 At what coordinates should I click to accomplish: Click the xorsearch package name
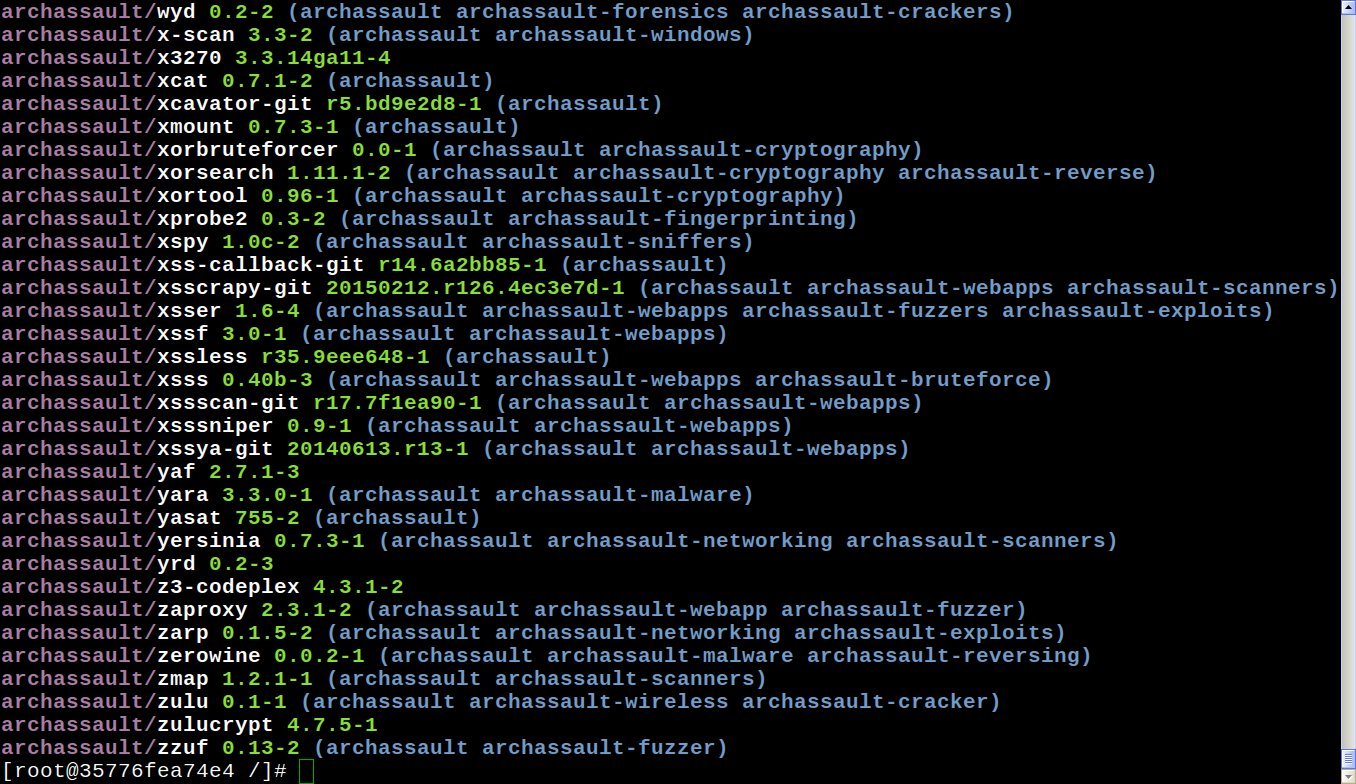tap(215, 173)
